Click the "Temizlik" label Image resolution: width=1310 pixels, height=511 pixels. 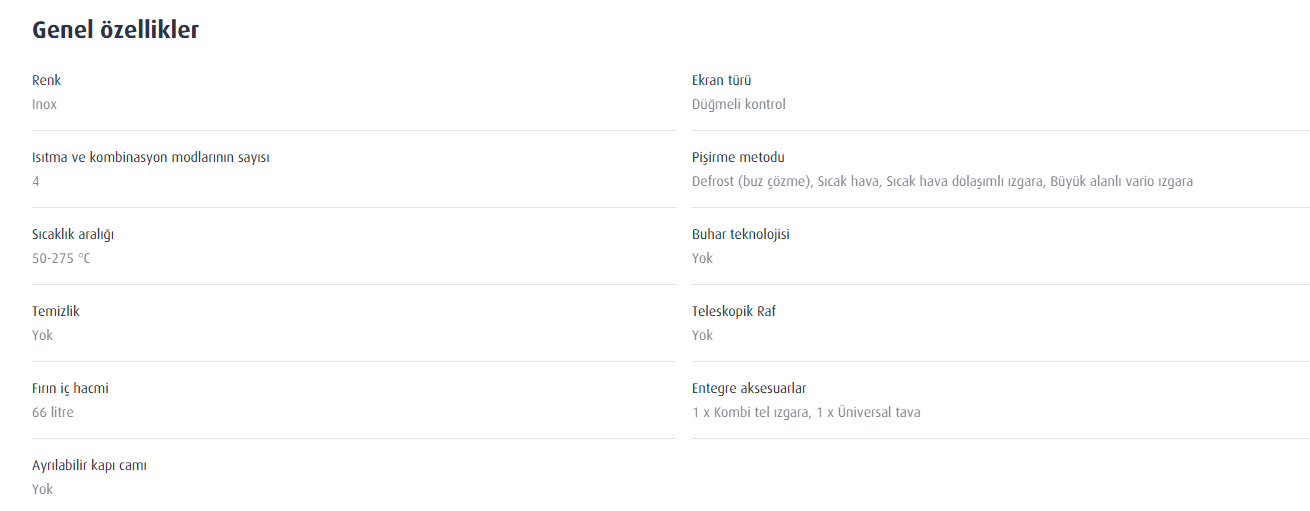click(56, 311)
